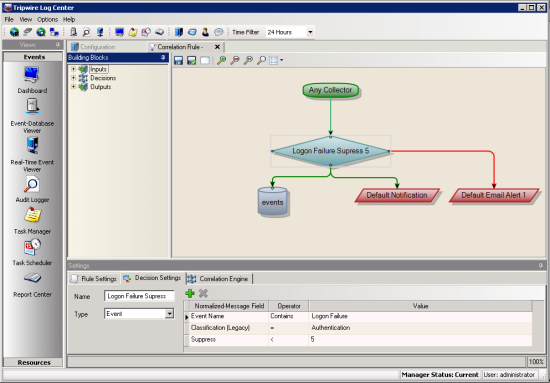550x383 pixels.
Task: Open the Type Event dropdown
Action: click(169, 314)
